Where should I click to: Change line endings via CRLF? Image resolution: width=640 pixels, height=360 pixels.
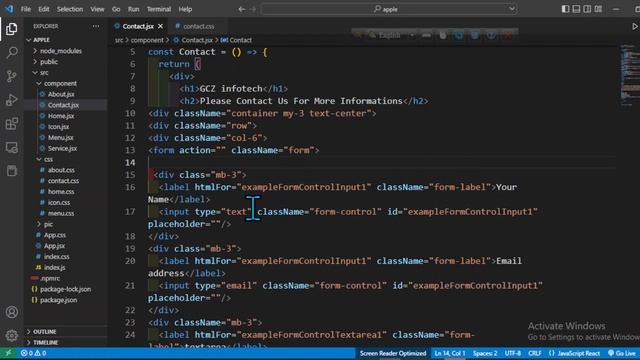click(x=534, y=353)
